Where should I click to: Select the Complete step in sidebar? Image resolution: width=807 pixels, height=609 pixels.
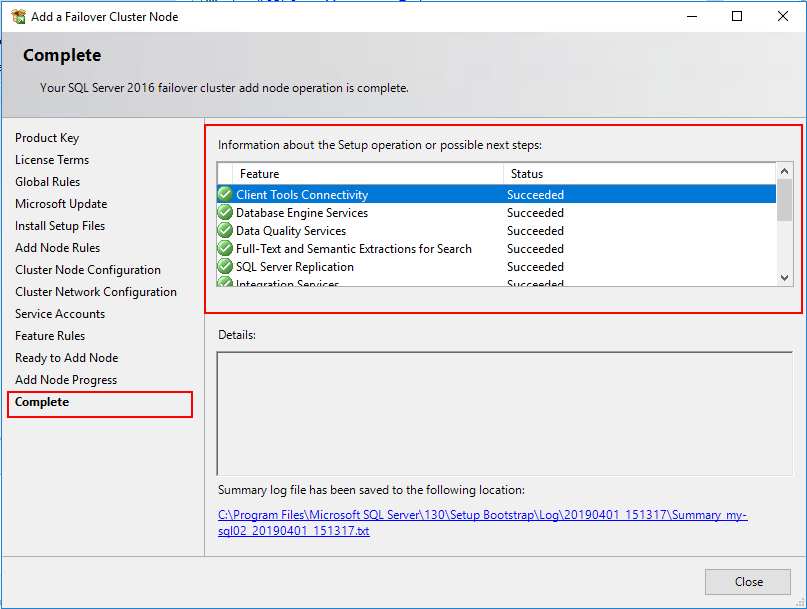pyautogui.click(x=42, y=402)
